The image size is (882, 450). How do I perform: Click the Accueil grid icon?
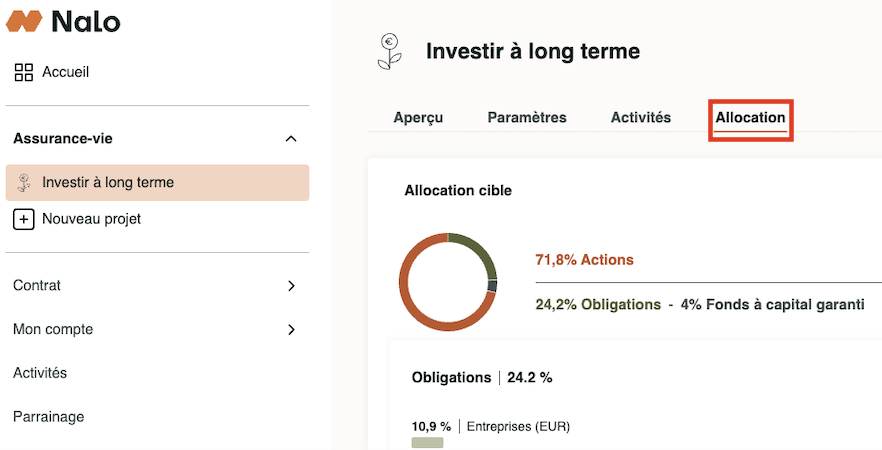coord(24,72)
